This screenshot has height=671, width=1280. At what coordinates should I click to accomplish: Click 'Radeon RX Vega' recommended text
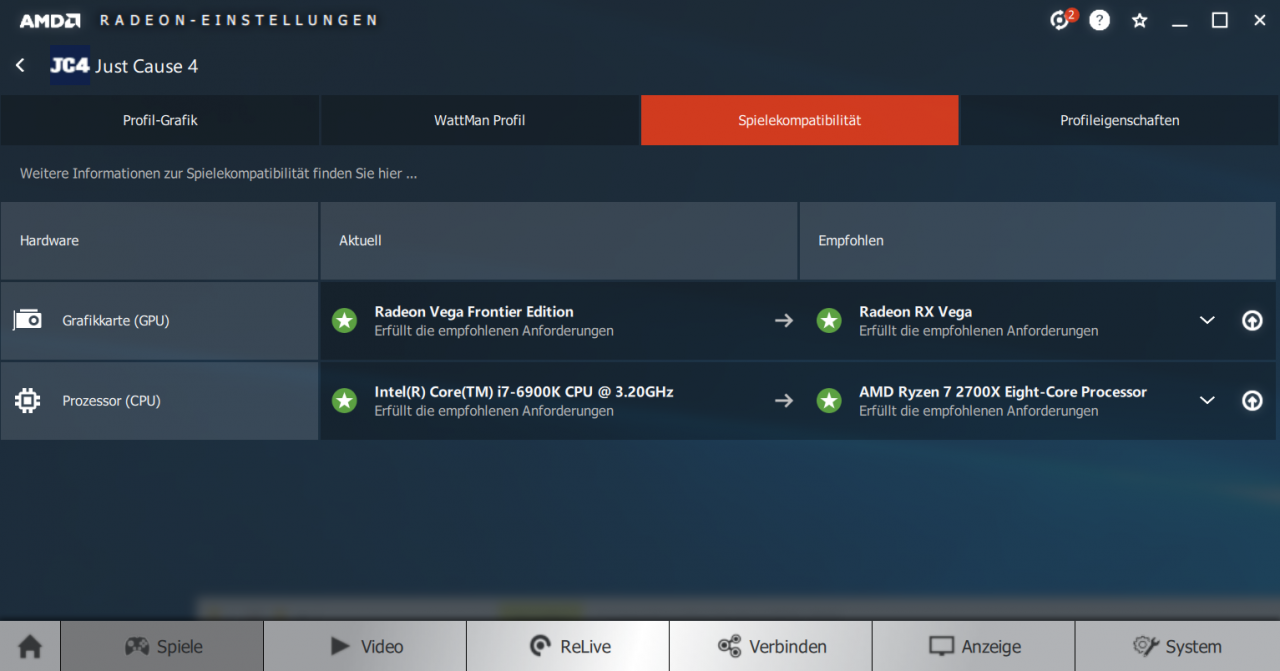point(915,312)
